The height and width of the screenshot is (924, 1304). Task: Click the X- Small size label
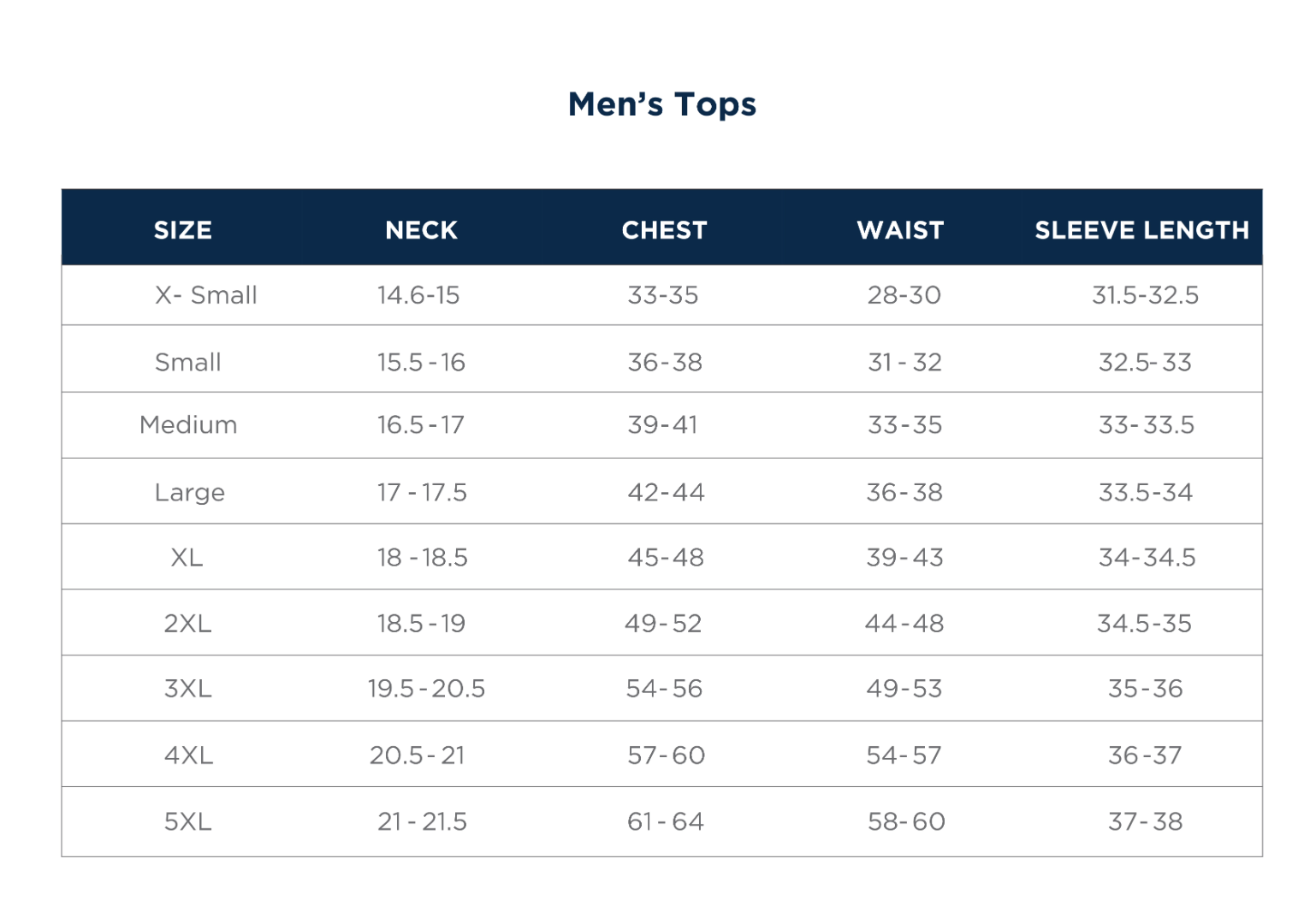(205, 295)
